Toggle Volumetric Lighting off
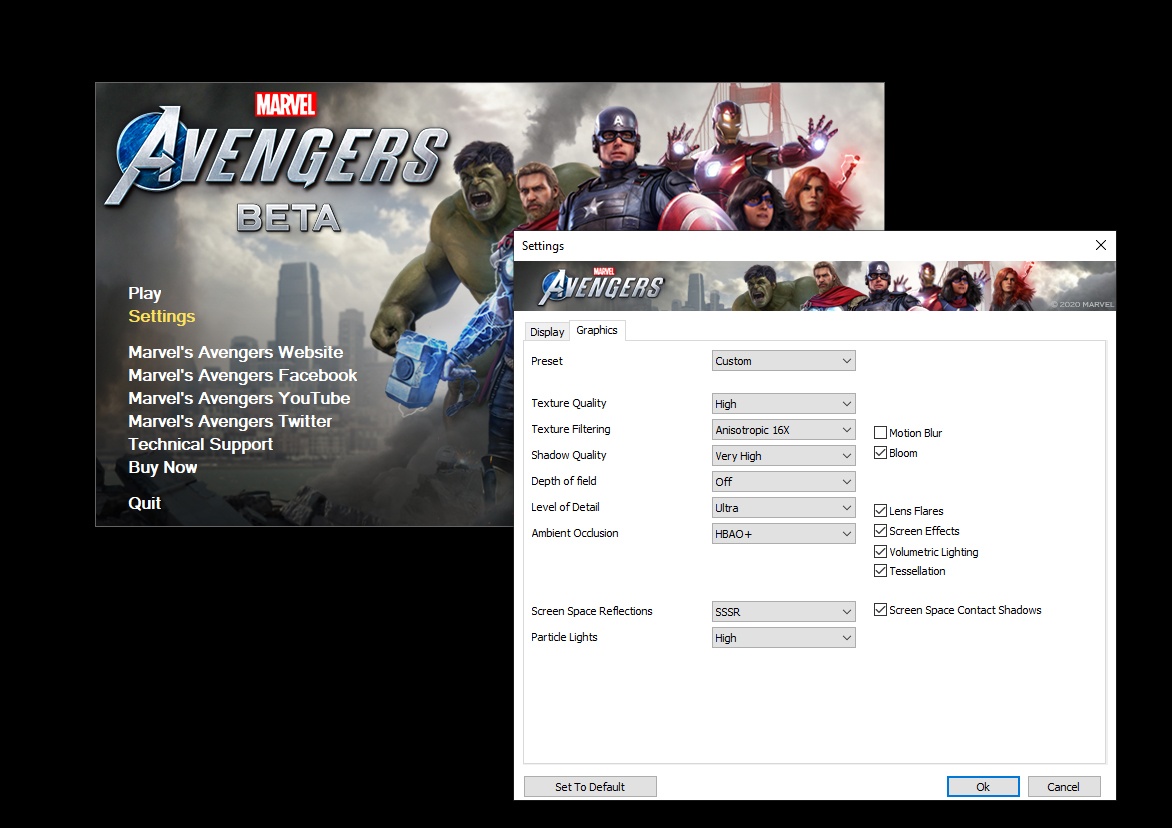Viewport: 1172px width, 828px height. pyautogui.click(x=881, y=552)
